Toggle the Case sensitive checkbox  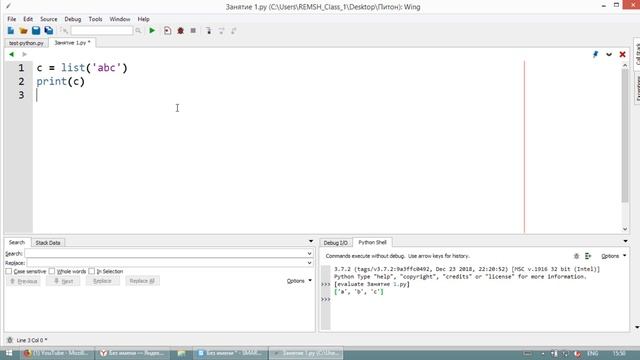pyautogui.click(x=9, y=271)
